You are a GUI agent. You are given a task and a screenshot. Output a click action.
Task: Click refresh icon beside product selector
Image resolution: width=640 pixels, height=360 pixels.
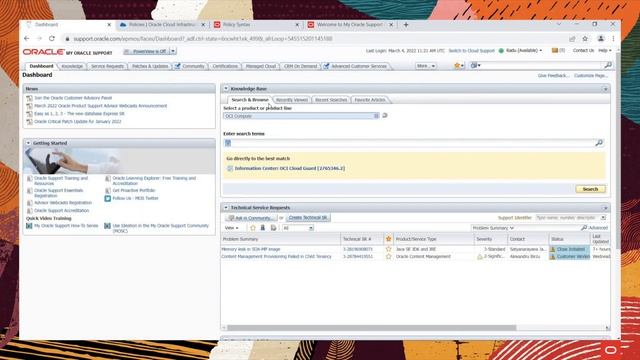[x=384, y=116]
